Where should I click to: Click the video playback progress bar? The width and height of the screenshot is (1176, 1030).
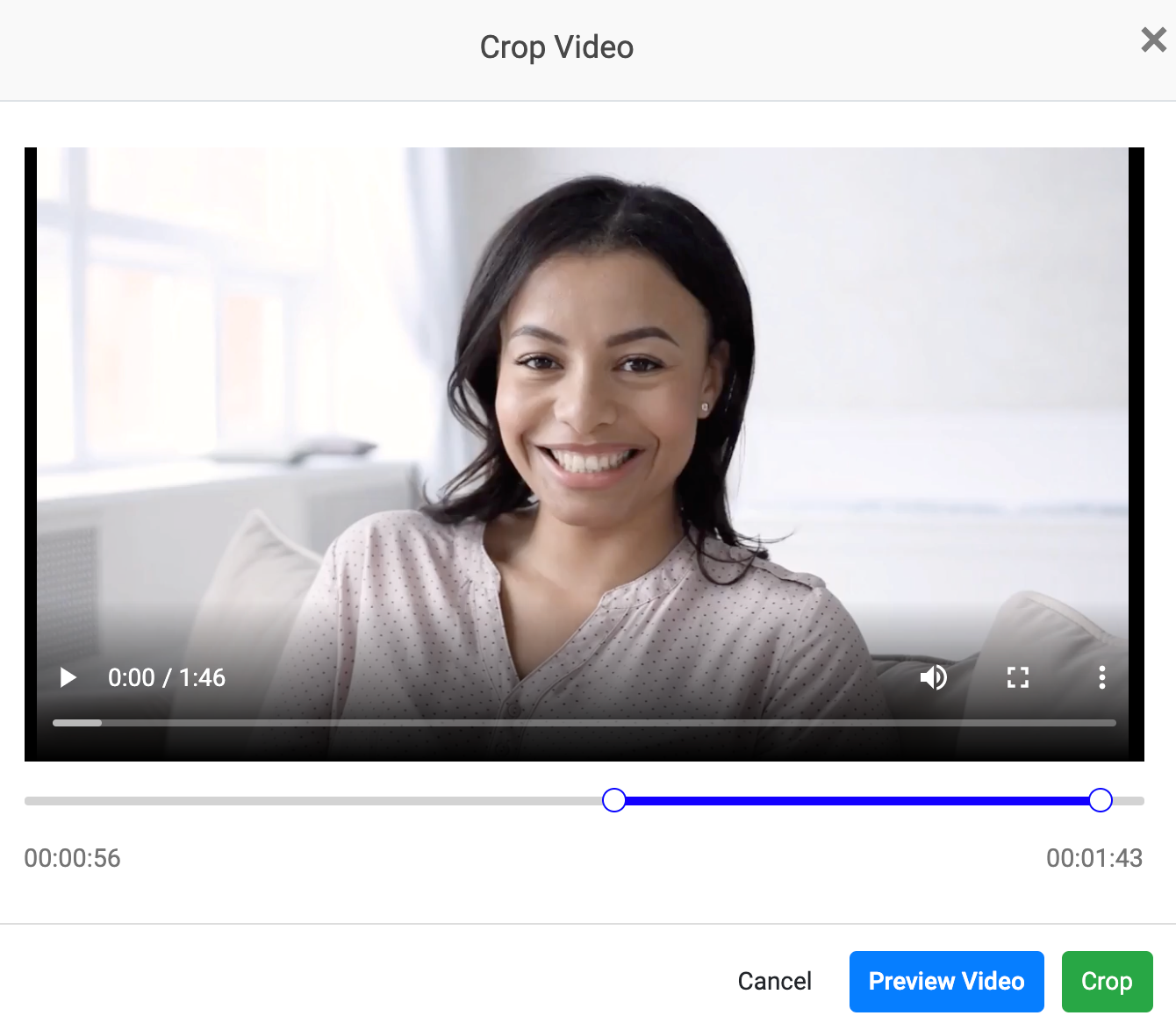coord(584,723)
